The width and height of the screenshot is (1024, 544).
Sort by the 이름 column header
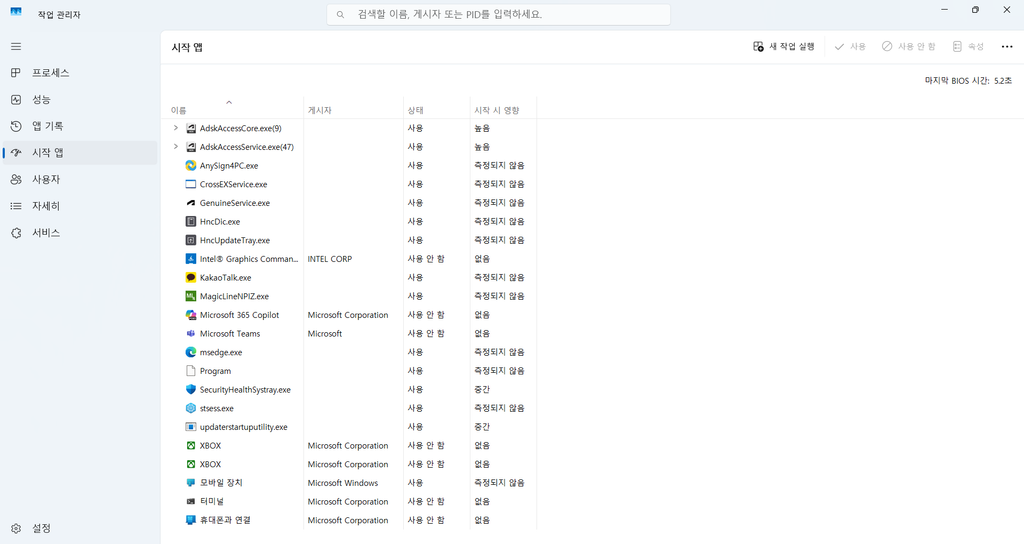point(233,110)
